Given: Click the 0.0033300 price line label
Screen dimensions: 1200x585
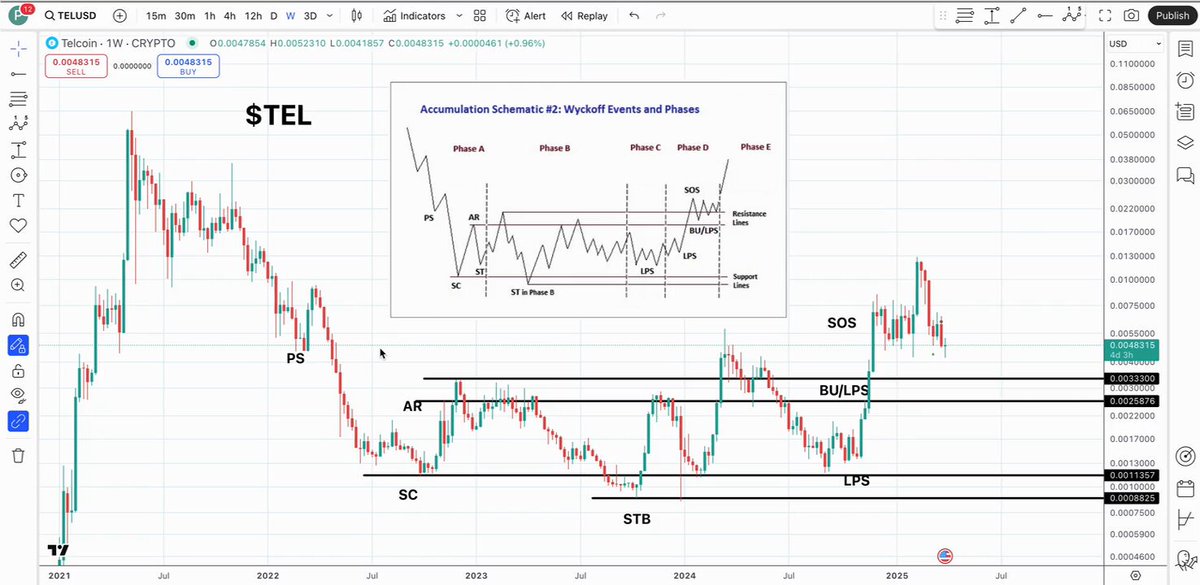Looking at the screenshot, I should [x=1134, y=379].
